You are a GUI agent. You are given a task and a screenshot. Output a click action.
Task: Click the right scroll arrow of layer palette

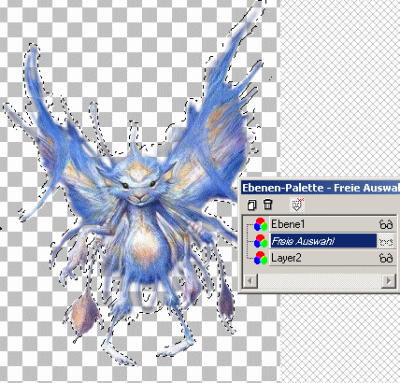pos(389,281)
